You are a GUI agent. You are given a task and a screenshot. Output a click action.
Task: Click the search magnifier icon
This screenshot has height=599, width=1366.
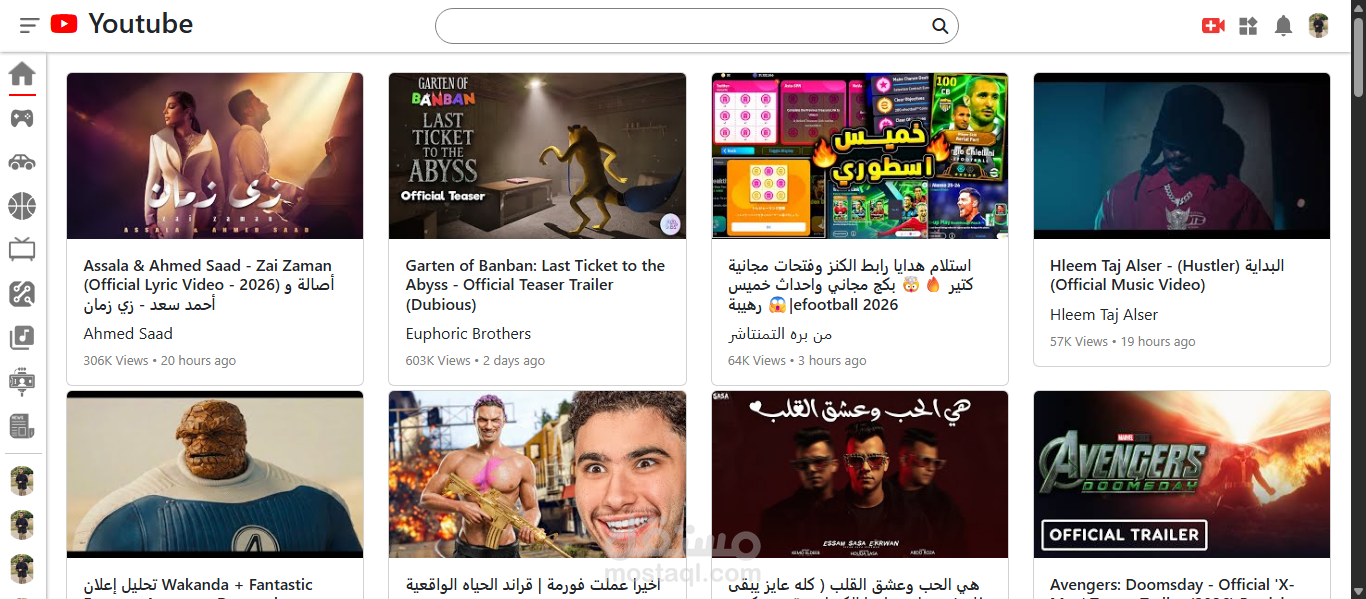tap(938, 25)
